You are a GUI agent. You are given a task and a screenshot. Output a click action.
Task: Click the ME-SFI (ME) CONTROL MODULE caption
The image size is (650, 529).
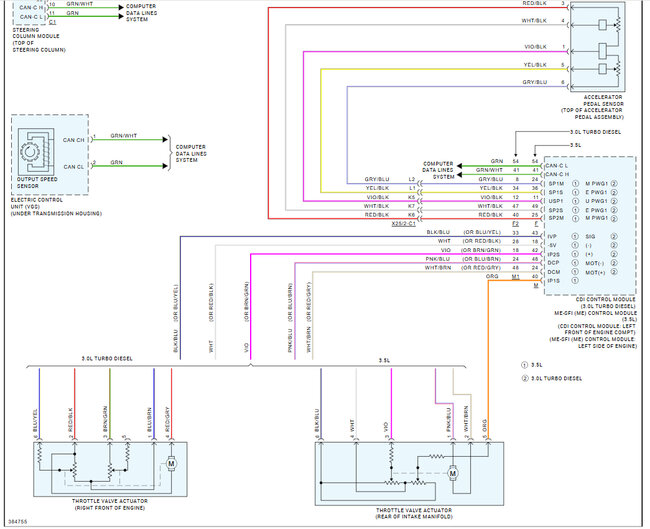click(595, 313)
